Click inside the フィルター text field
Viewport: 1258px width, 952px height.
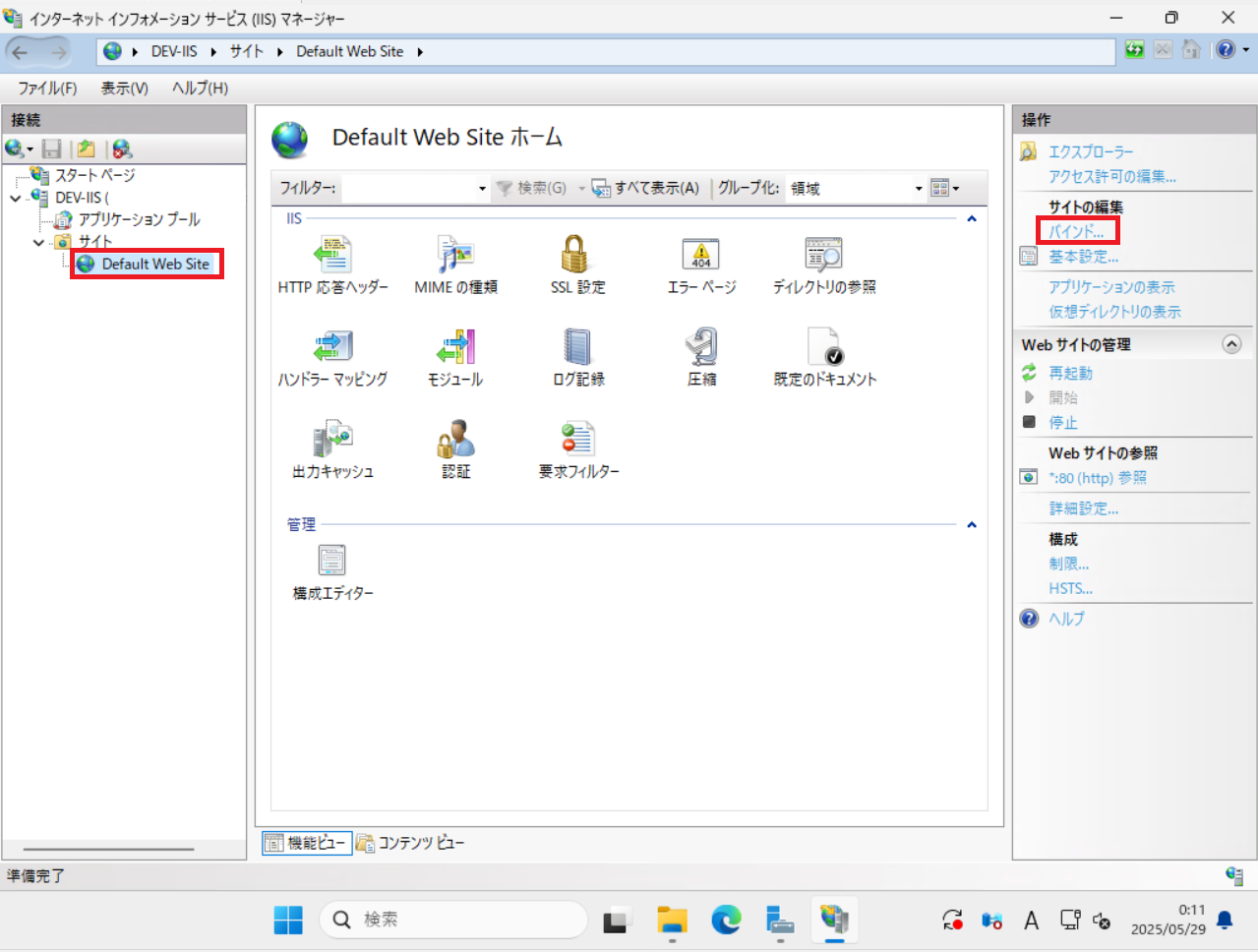coord(409,188)
